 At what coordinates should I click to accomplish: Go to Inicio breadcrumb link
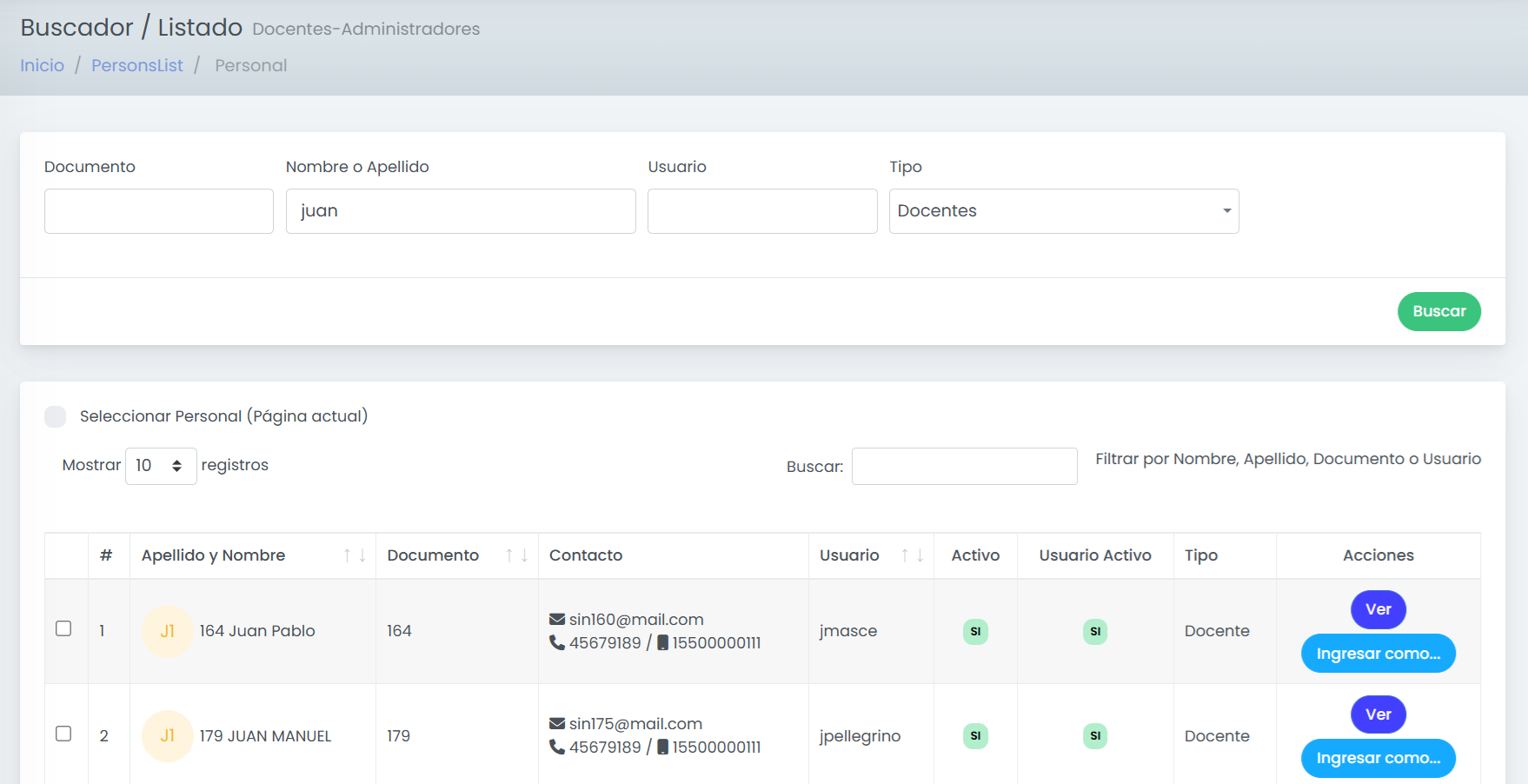pyautogui.click(x=43, y=65)
